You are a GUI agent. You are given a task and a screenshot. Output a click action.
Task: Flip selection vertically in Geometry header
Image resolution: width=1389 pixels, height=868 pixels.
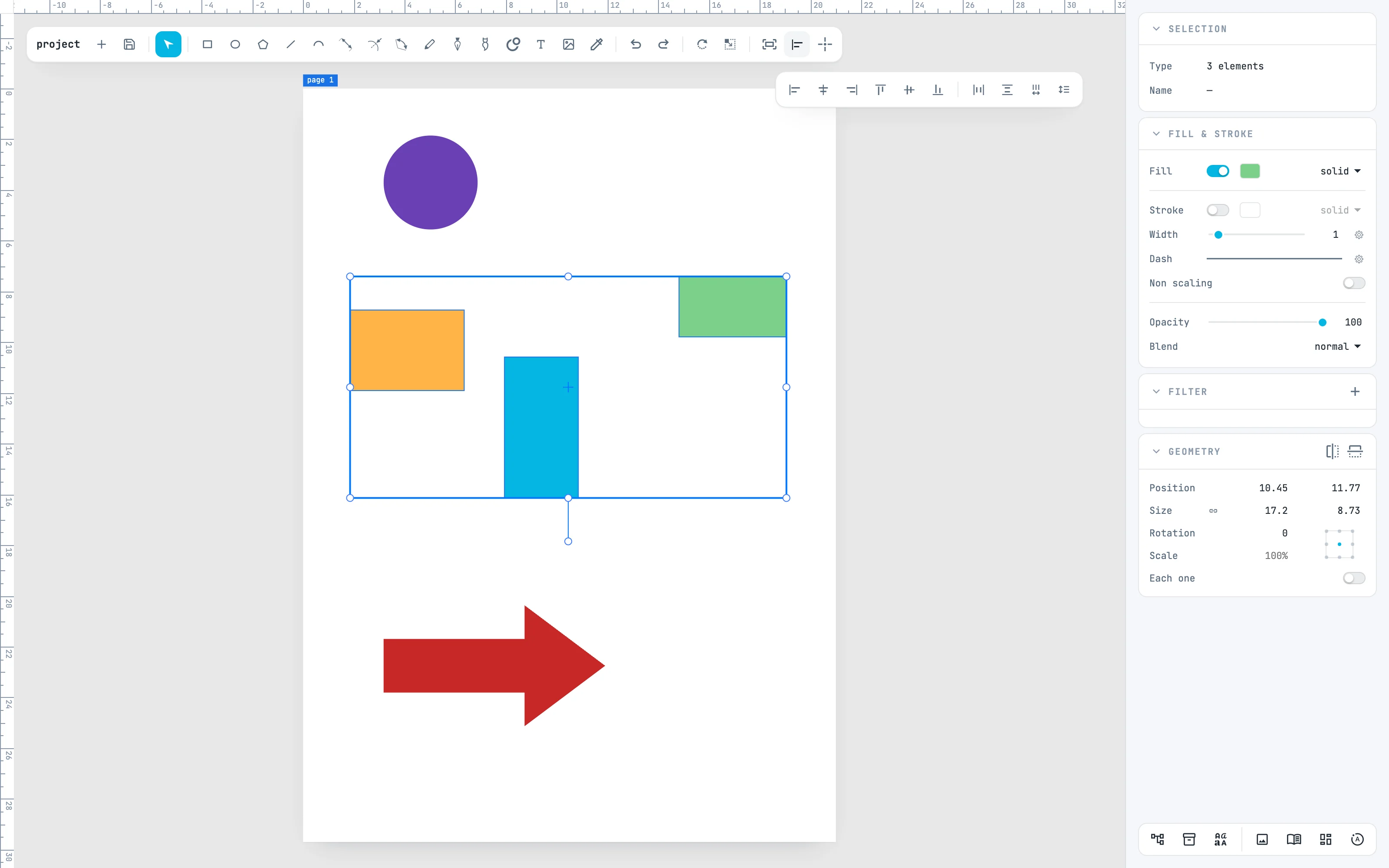pyautogui.click(x=1355, y=451)
